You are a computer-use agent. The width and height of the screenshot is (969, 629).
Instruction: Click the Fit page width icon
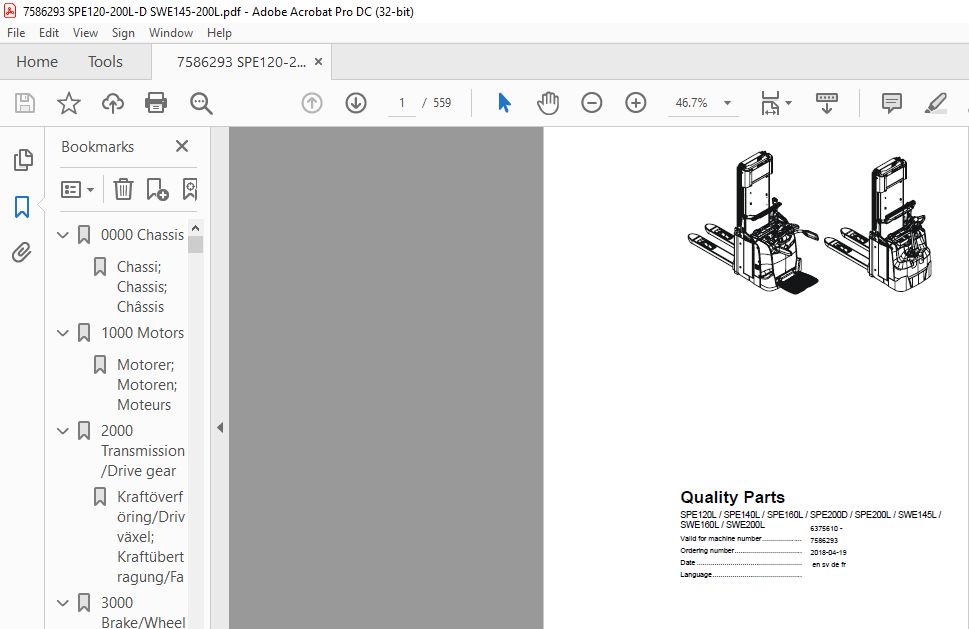770,103
